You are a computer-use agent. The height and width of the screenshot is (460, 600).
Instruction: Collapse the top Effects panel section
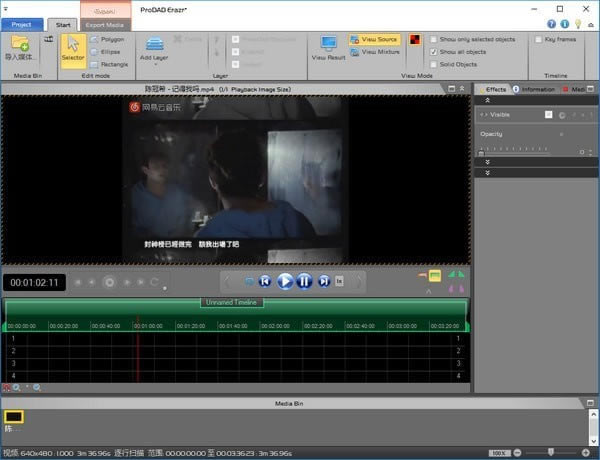tap(487, 100)
